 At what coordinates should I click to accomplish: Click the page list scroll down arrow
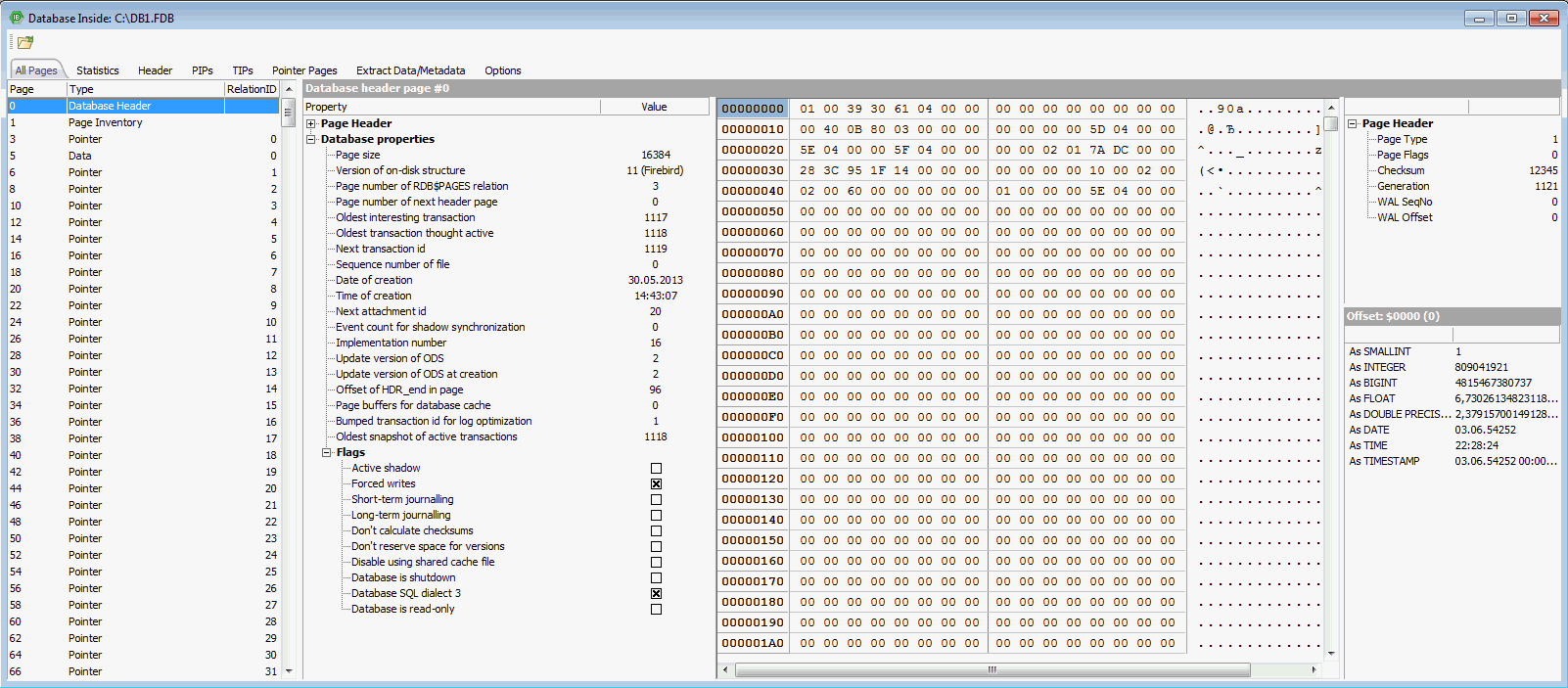point(289,671)
